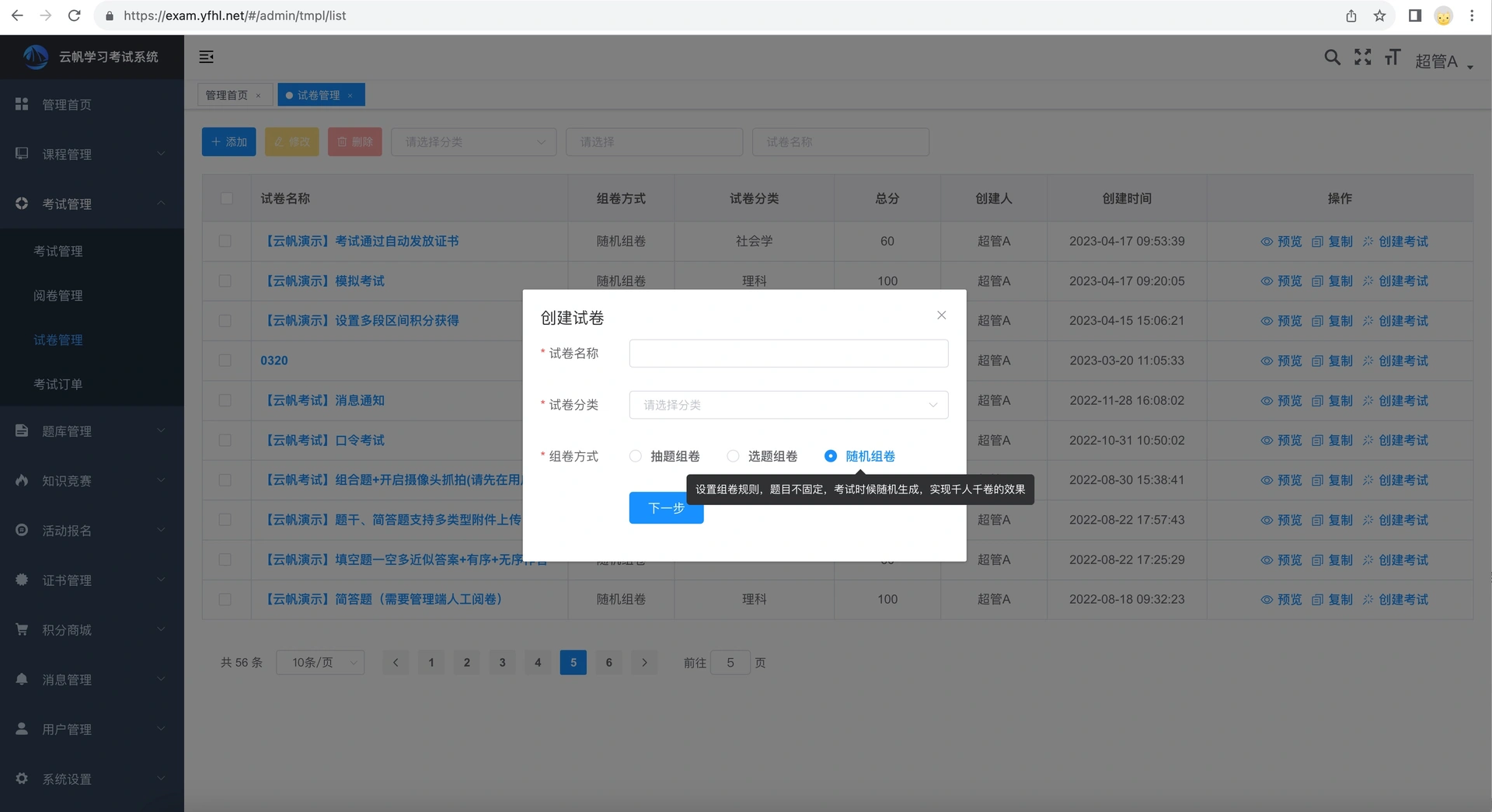This screenshot has height=812, width=1492.
Task: Close the 管理首页 tab via its x
Action: [x=258, y=96]
